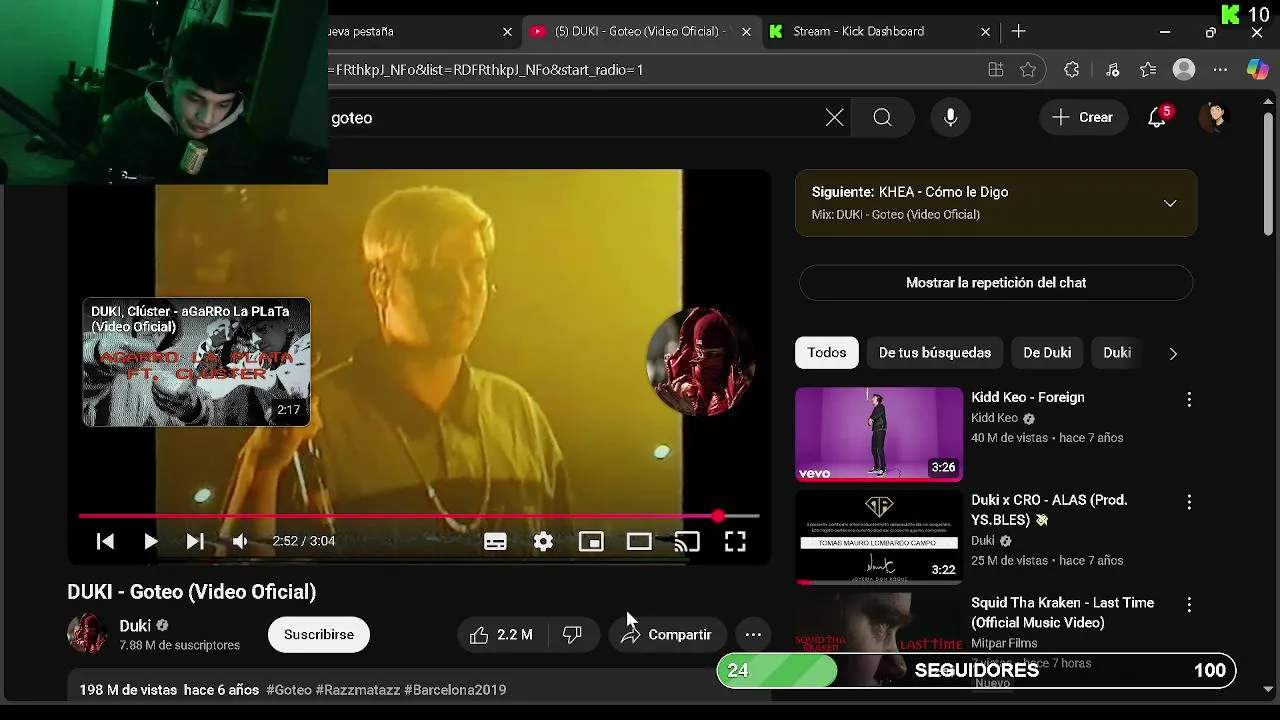Cast video to a TV device
The image size is (1280, 720).
coord(687,541)
